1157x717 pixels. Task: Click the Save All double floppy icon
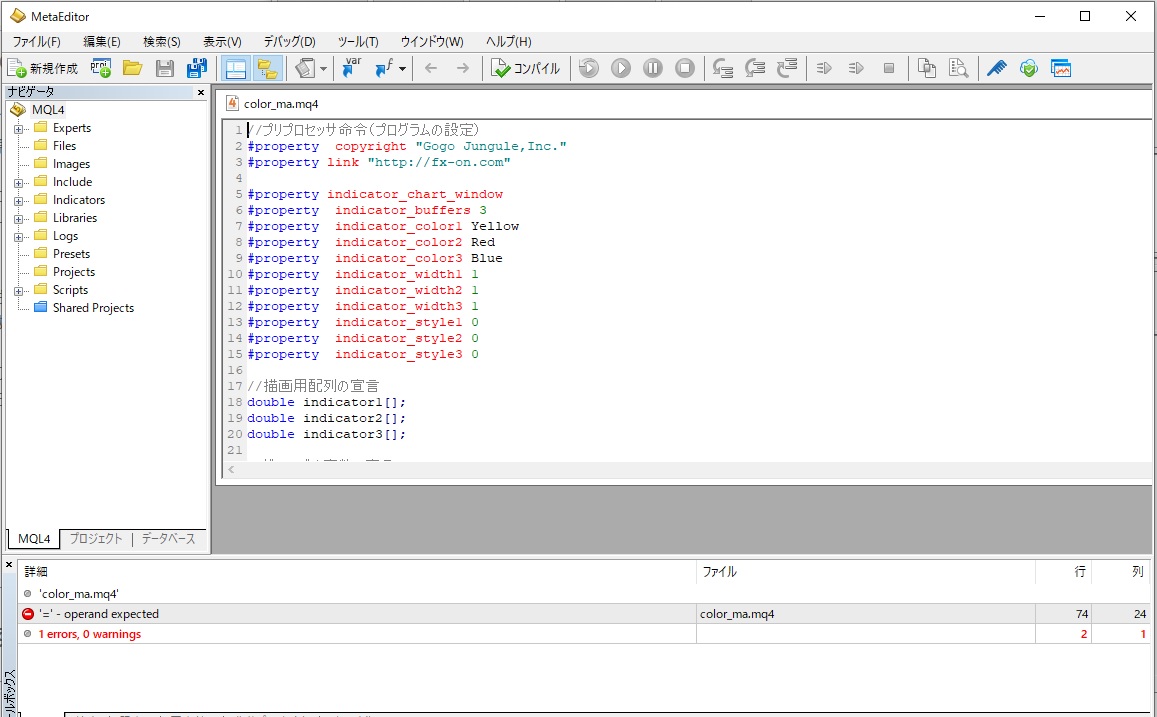pos(197,68)
